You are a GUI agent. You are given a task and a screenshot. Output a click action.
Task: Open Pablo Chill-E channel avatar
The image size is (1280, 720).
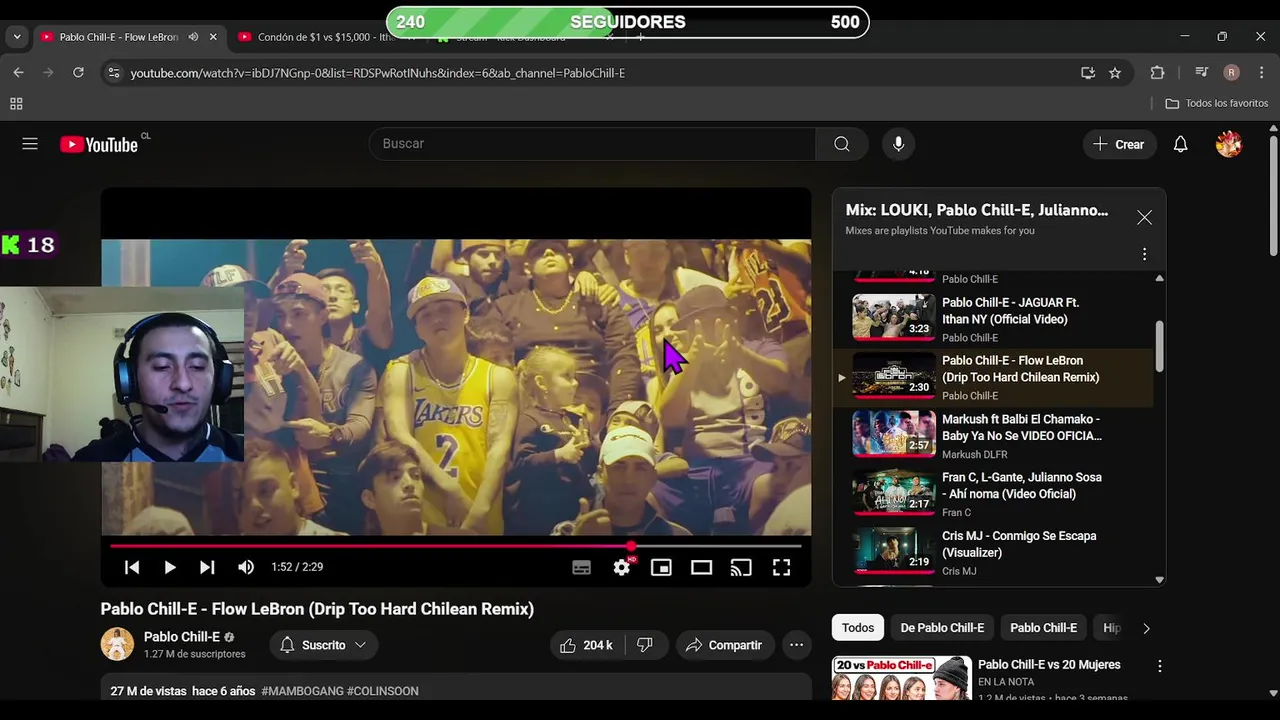[117, 645]
